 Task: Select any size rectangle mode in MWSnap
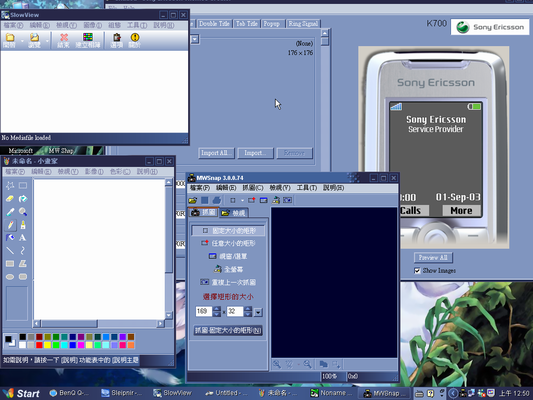228,243
